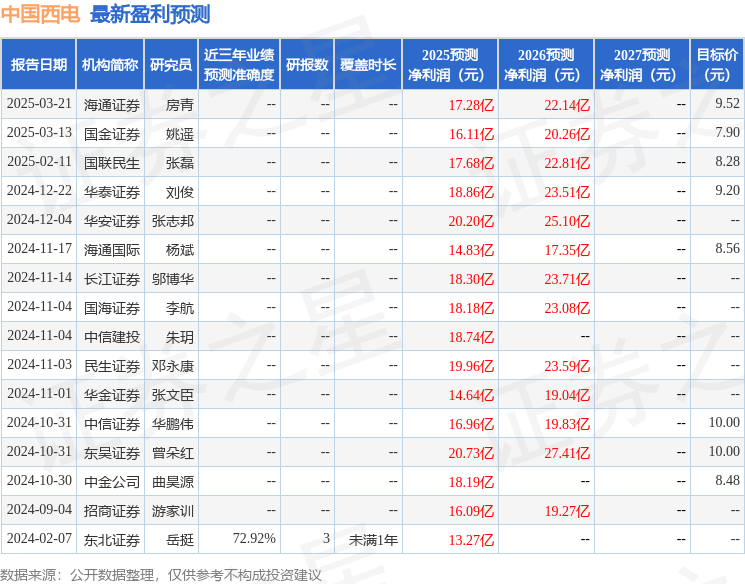Click researcher name 房青
Viewport: 745px width, 584px height.
(x=180, y=105)
